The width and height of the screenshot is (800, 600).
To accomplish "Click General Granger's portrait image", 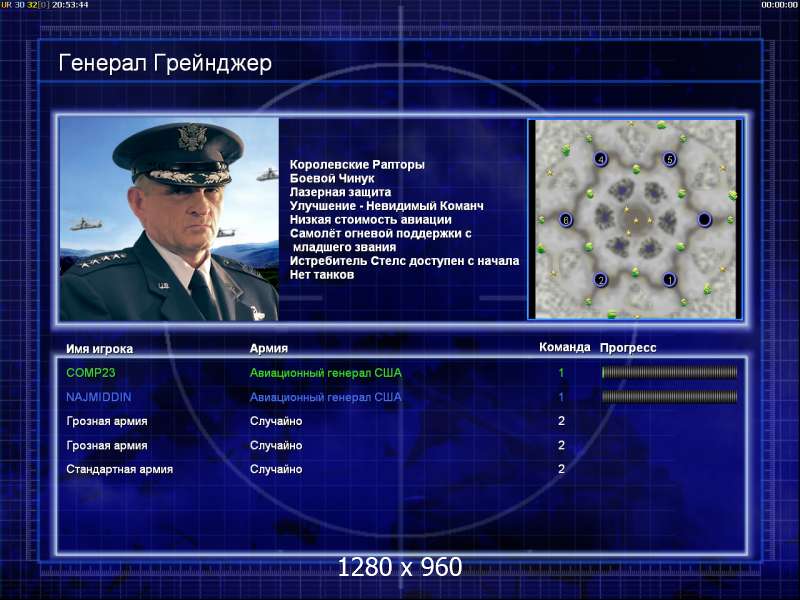I will pos(169,219).
